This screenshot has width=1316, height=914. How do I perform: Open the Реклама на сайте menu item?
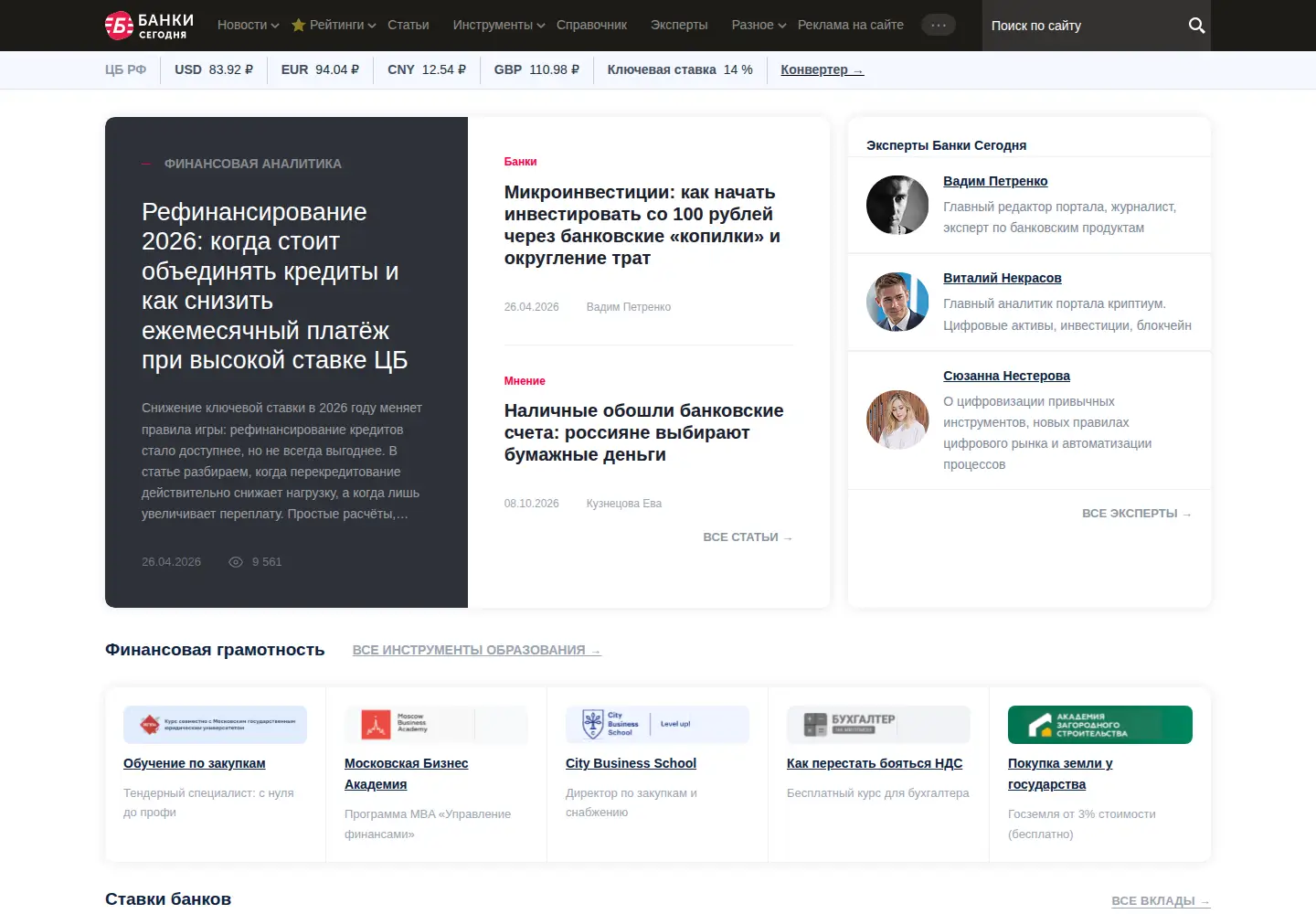click(x=851, y=25)
